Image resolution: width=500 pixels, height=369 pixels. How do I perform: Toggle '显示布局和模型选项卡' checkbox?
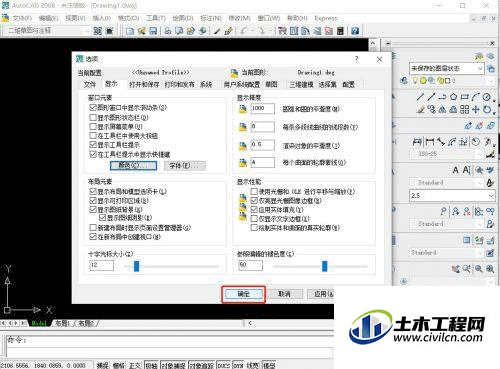pyautogui.click(x=93, y=191)
